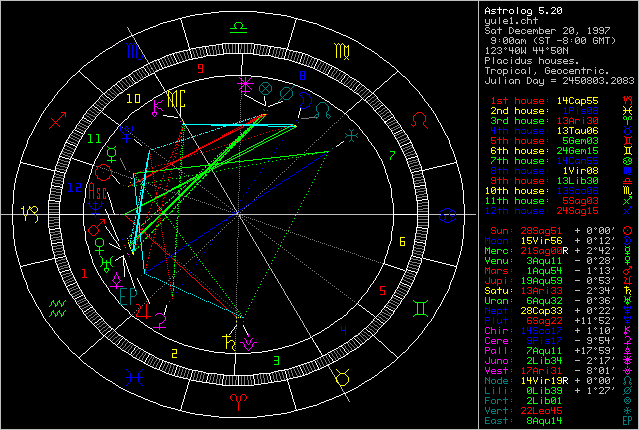Click the yellow Saturn glyph inside the wheel

coord(229,342)
